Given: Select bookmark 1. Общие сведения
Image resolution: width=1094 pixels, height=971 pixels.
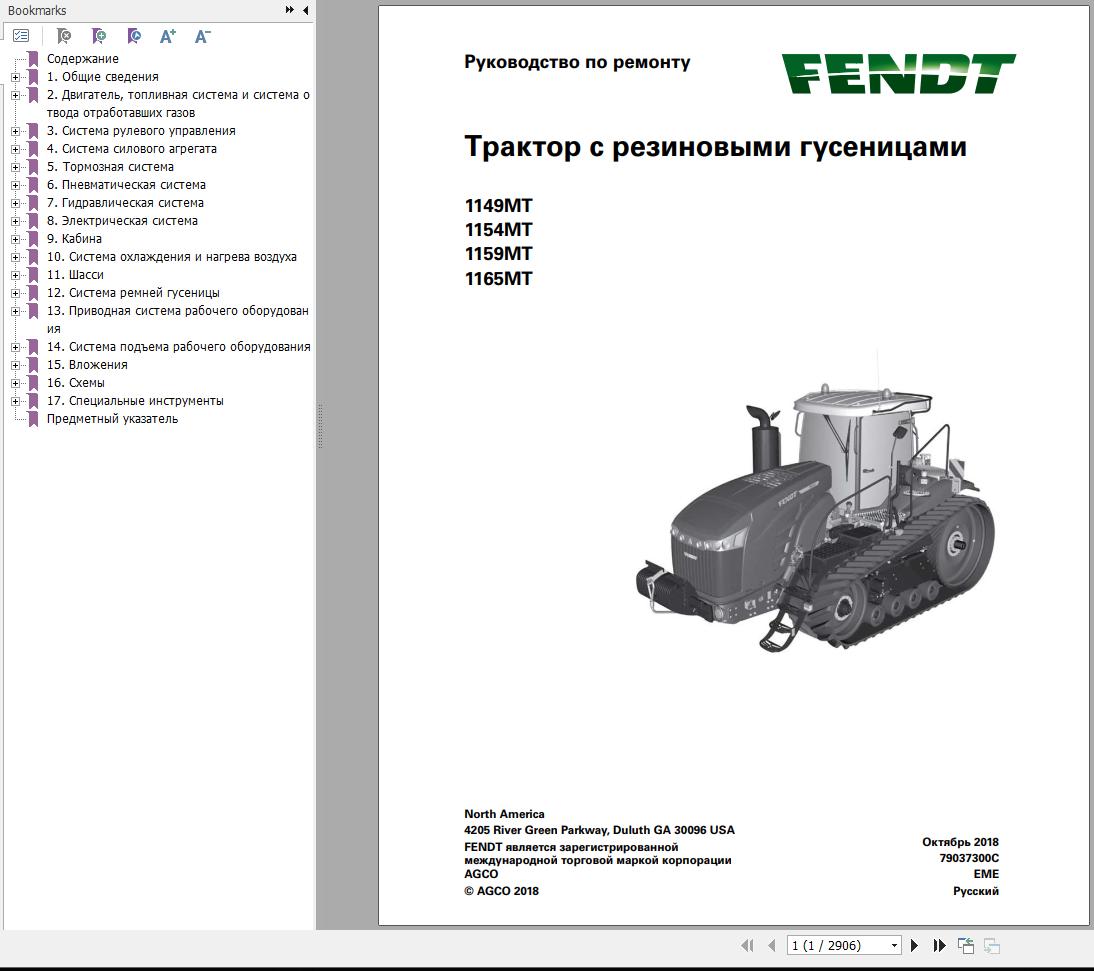Looking at the screenshot, I should (103, 77).
